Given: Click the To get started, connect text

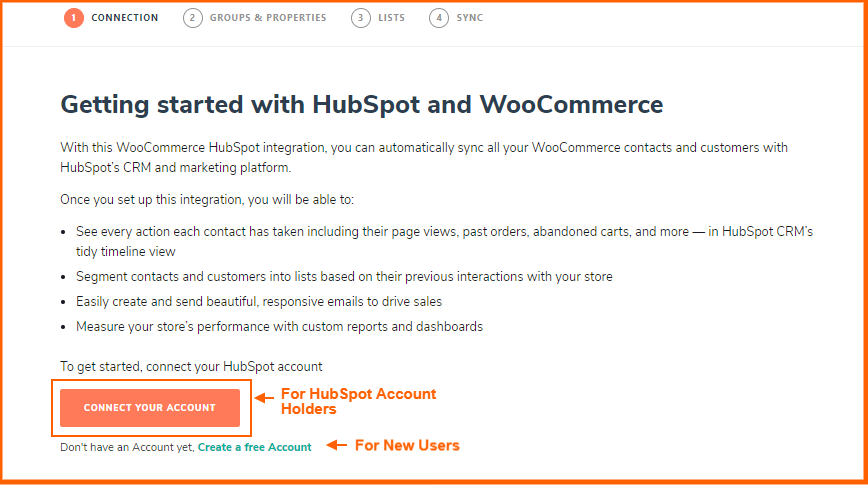Looking at the screenshot, I should pos(191,367).
